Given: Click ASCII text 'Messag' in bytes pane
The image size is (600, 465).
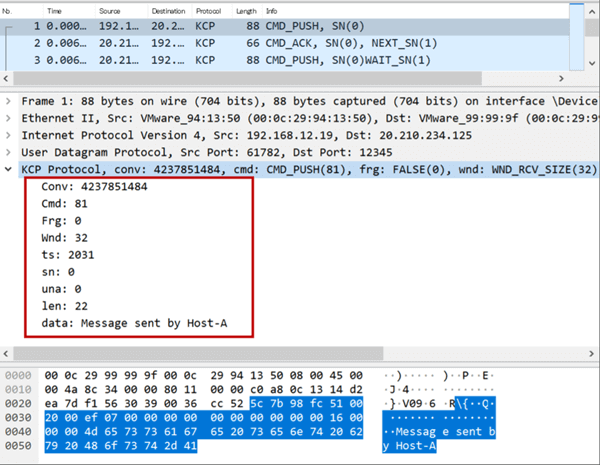Looking at the screenshot, I should point(416,432).
